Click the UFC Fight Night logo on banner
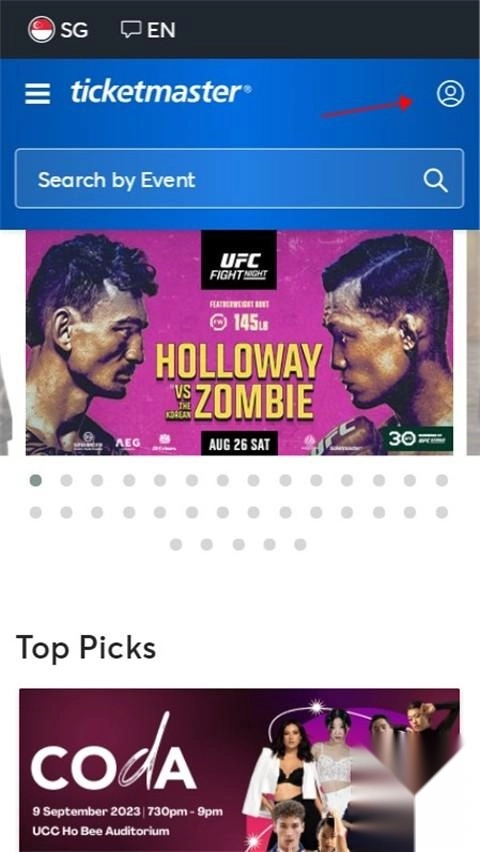The width and height of the screenshot is (480, 852). point(239,260)
